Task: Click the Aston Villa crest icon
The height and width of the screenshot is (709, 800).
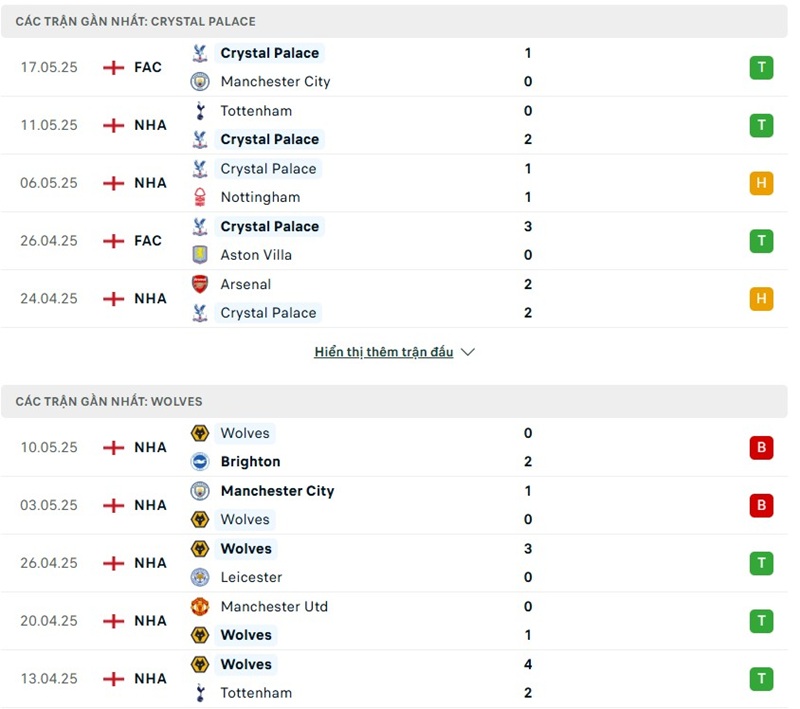Action: click(200, 255)
